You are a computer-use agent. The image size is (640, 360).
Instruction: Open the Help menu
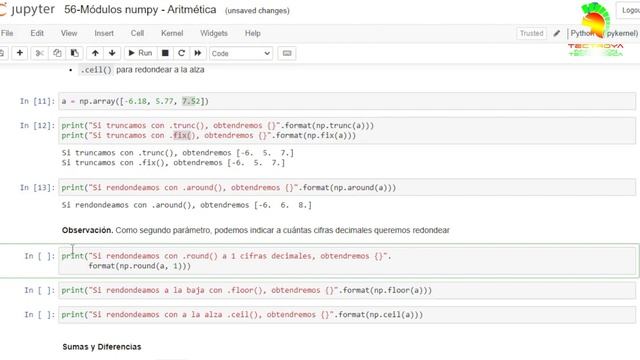pyautogui.click(x=253, y=33)
